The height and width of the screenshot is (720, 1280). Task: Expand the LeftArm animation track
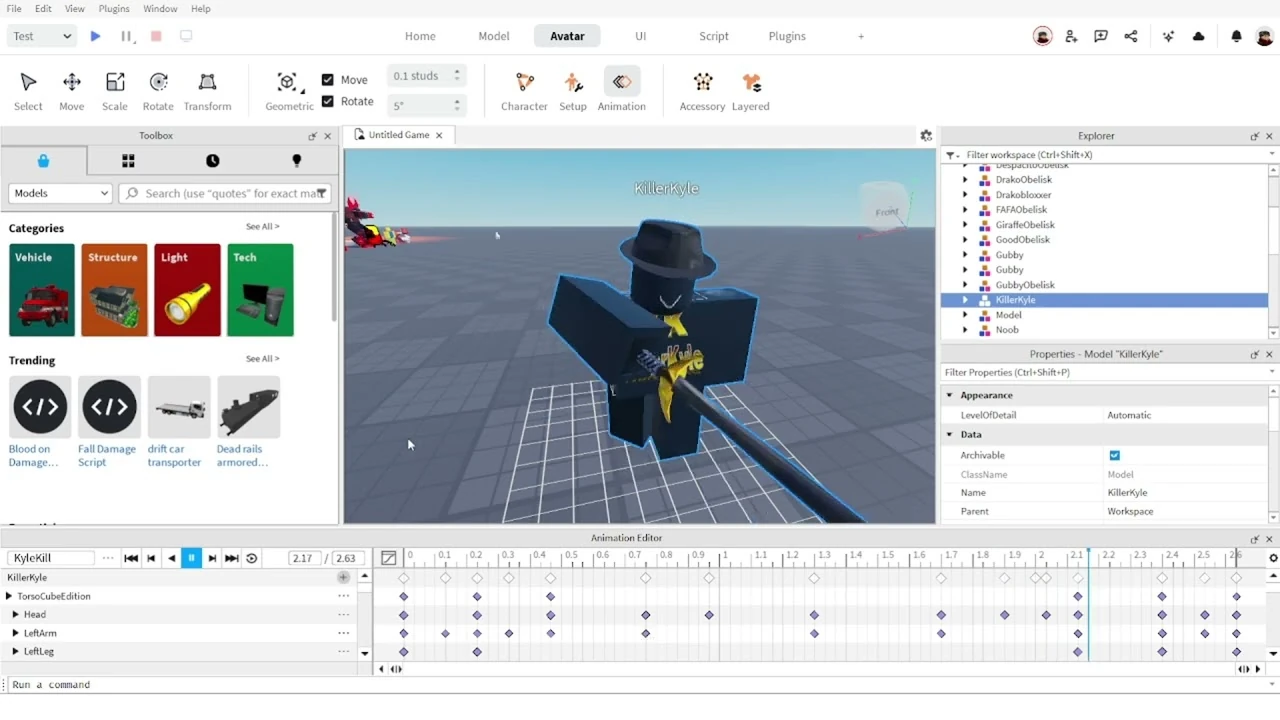pyautogui.click(x=15, y=633)
